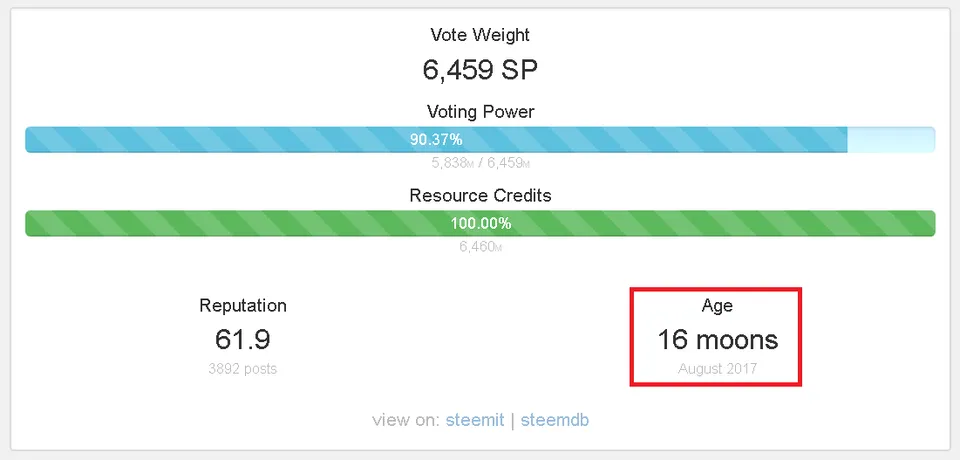The width and height of the screenshot is (960, 460).
Task: Click the Voting Power progress bar
Action: tap(480, 140)
